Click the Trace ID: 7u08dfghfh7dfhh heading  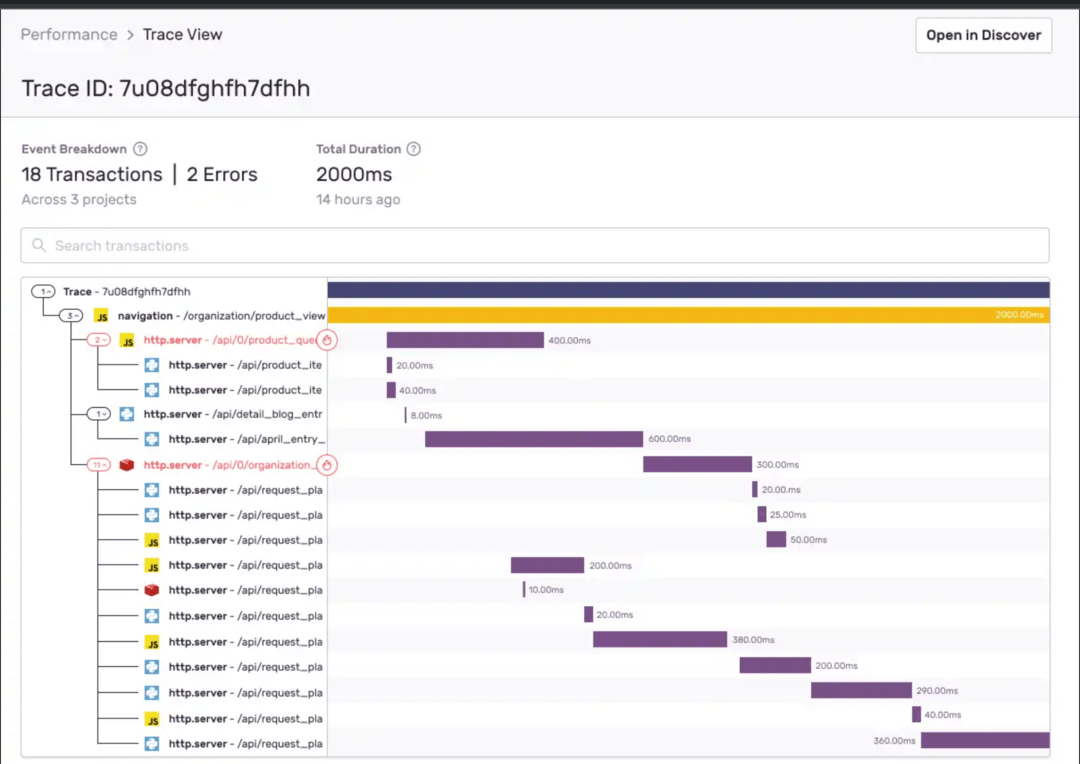pos(165,88)
